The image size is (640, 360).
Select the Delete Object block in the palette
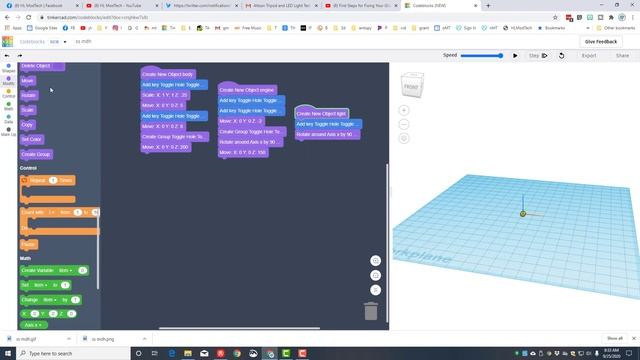pos(42,66)
